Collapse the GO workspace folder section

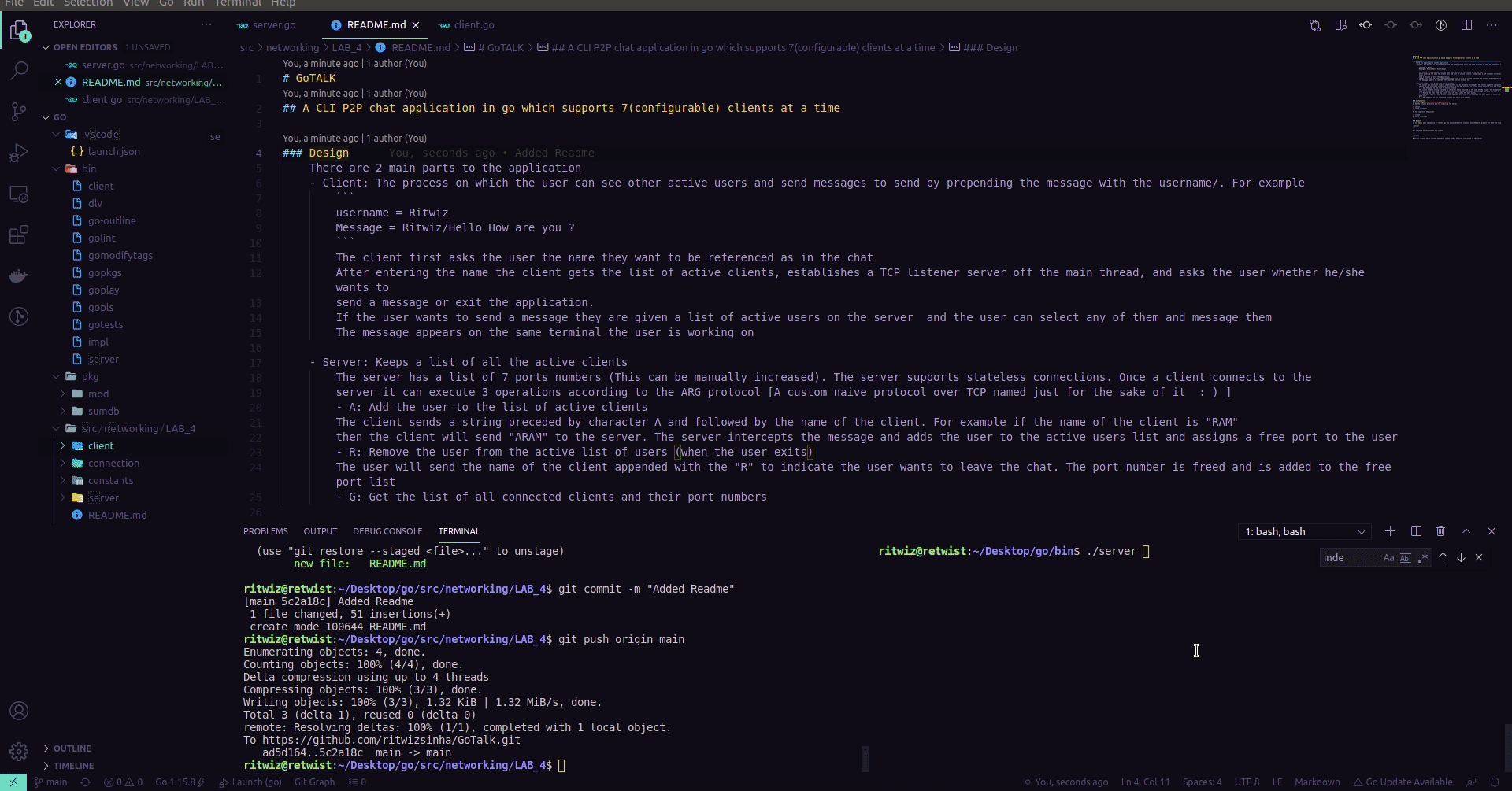click(46, 117)
